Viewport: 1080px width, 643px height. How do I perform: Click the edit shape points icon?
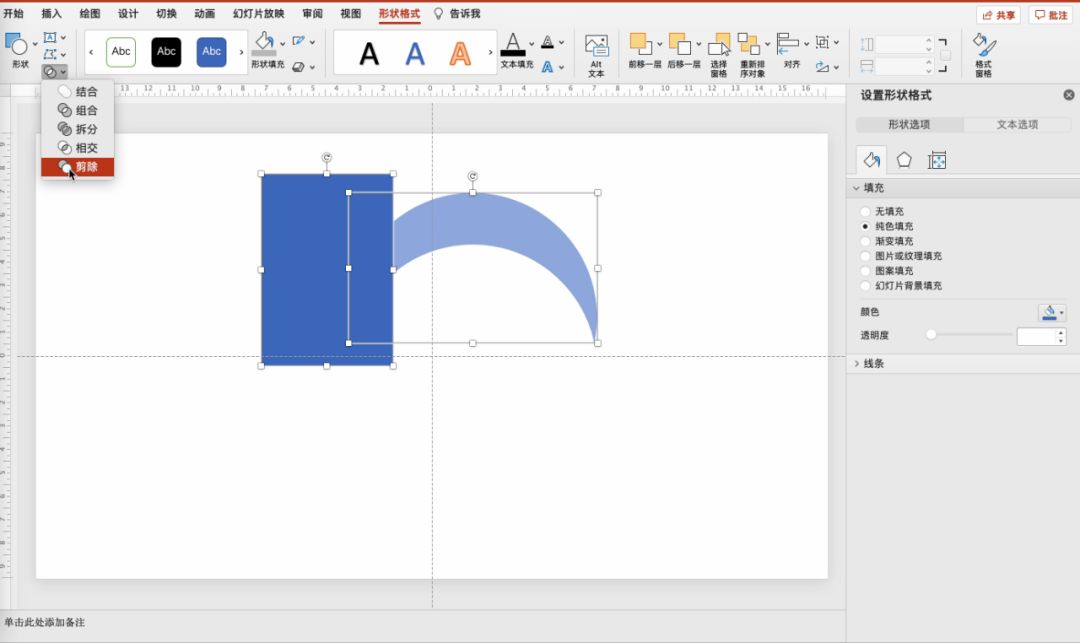tap(50, 54)
